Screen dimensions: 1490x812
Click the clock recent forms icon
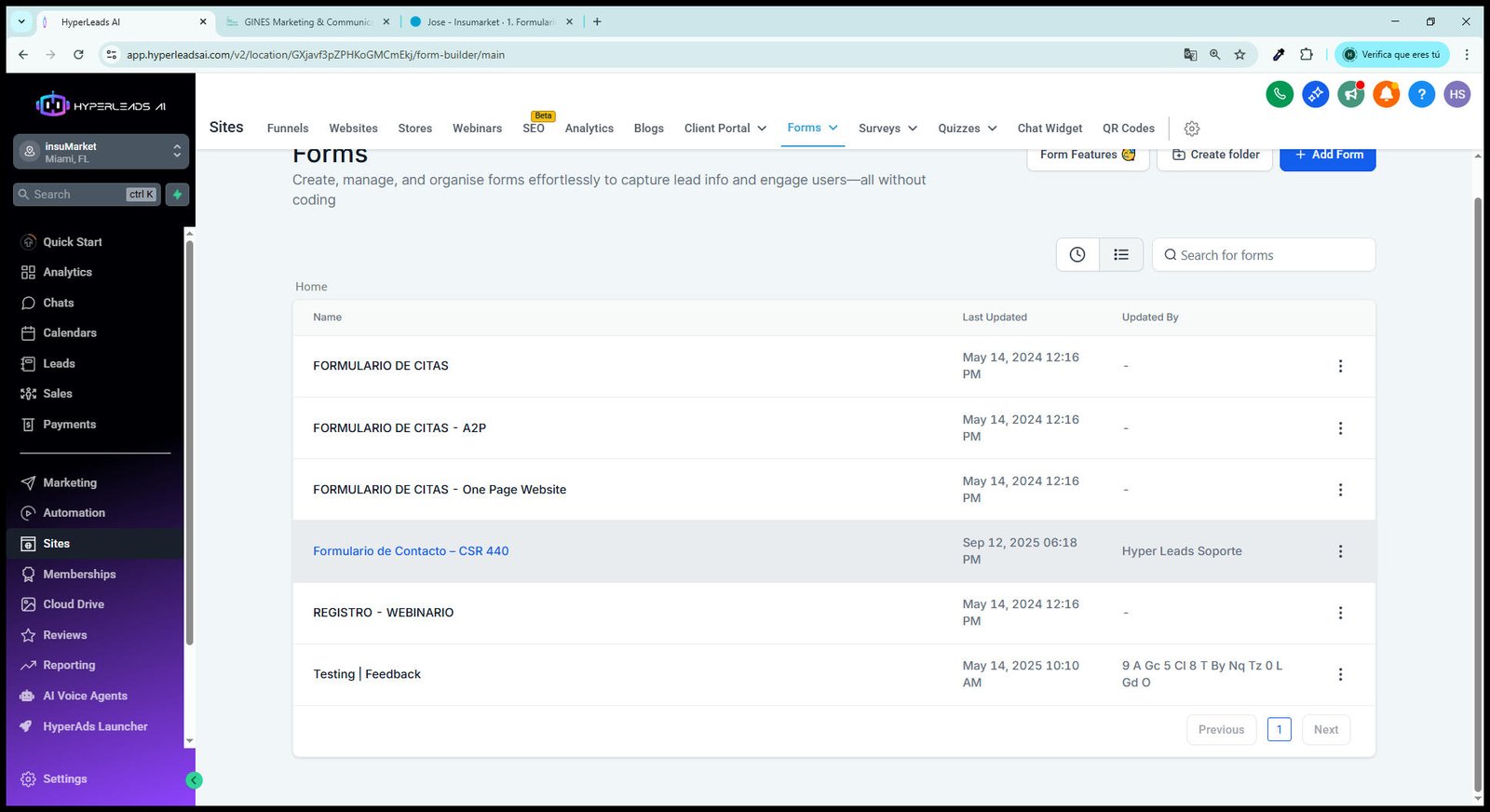click(x=1077, y=254)
